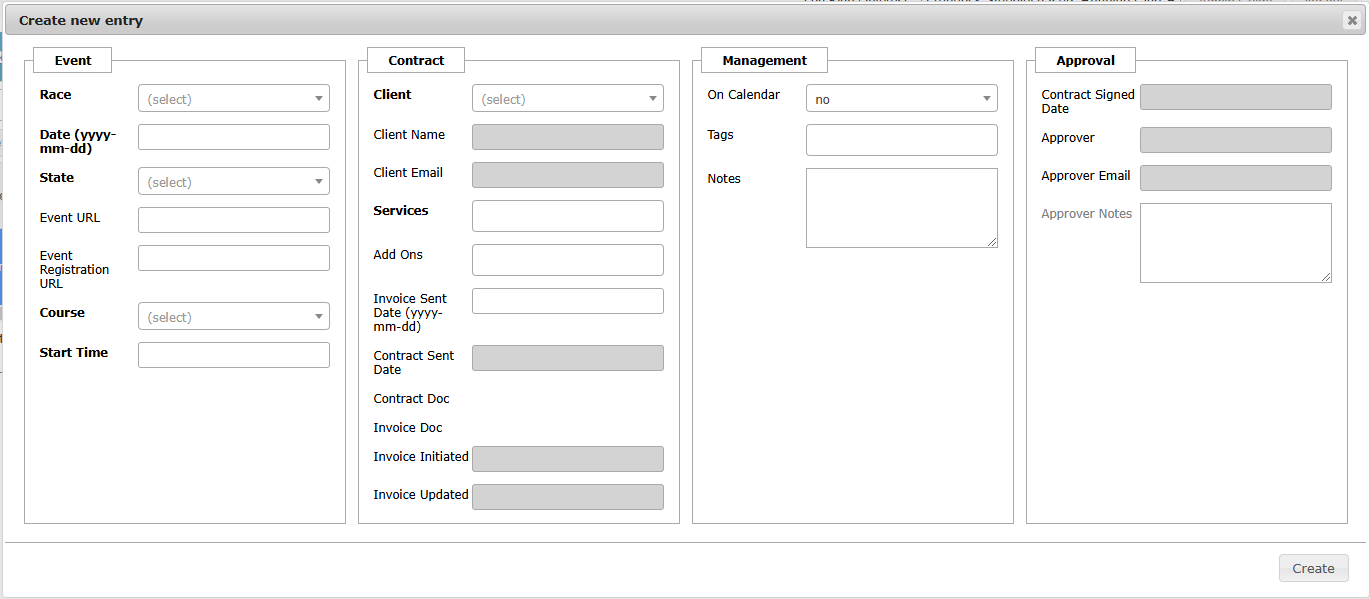Image resolution: width=1370 pixels, height=599 pixels.
Task: Click the Services input field
Action: click(x=568, y=216)
